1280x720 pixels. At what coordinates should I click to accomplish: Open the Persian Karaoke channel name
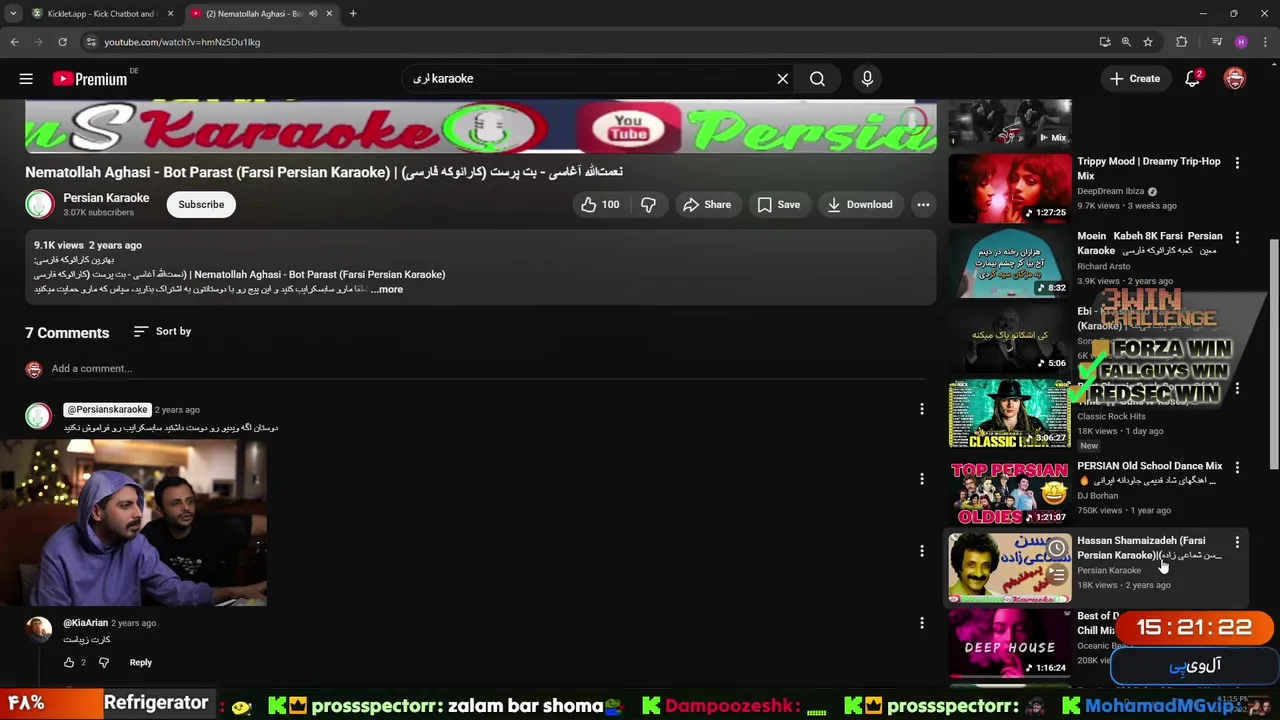point(106,198)
